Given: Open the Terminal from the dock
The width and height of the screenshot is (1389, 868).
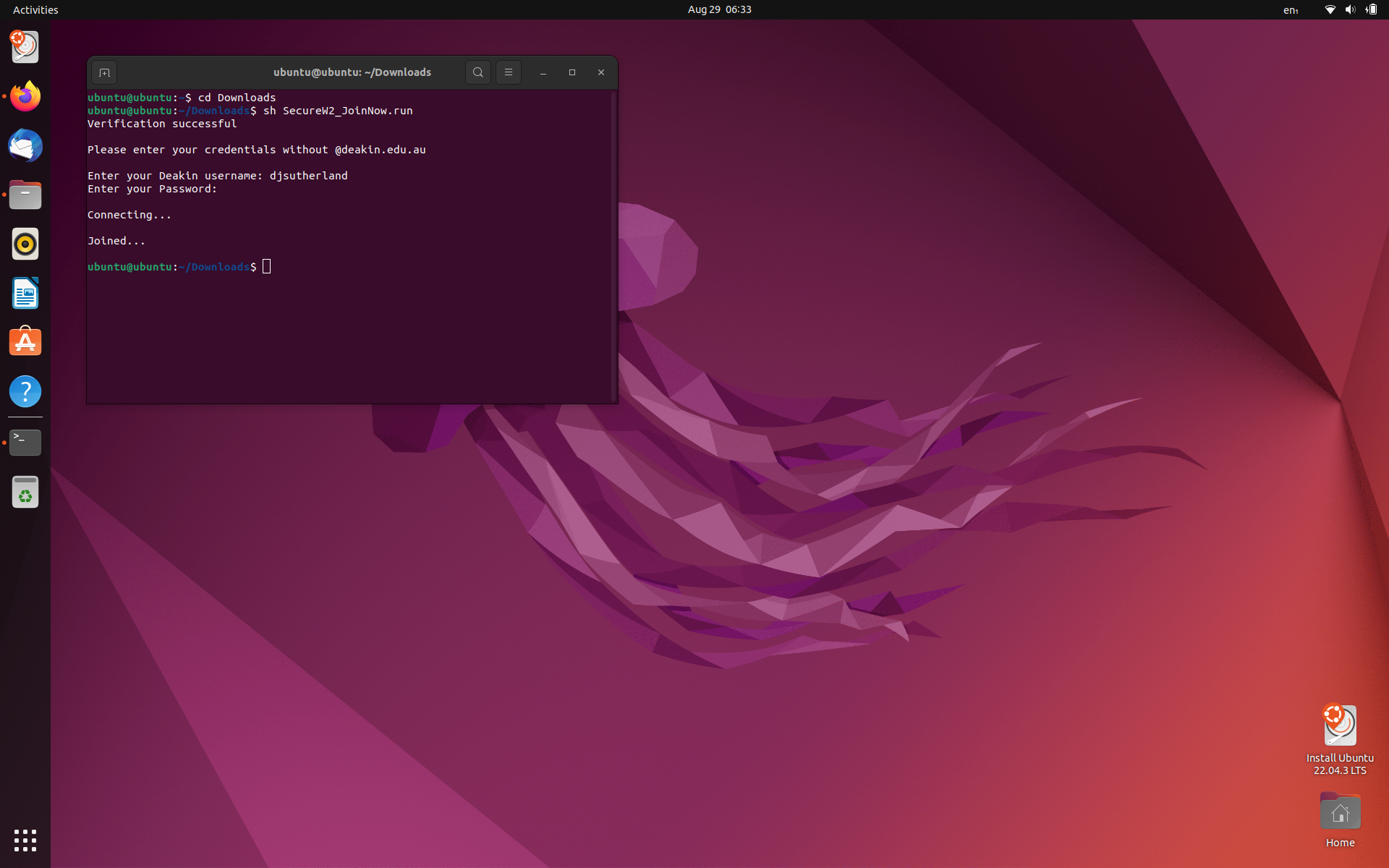Looking at the screenshot, I should (25, 442).
